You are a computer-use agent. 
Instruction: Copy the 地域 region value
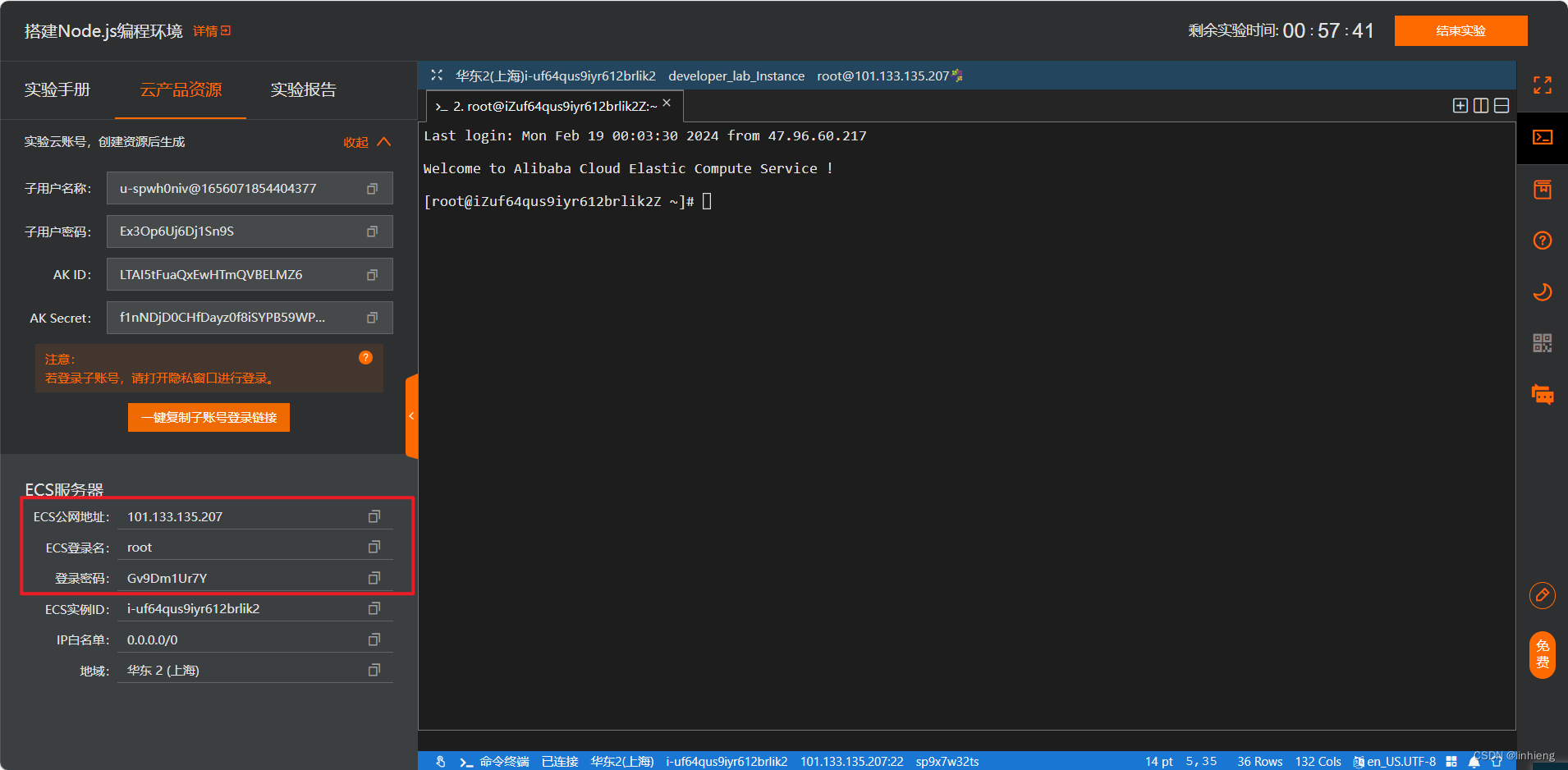pyautogui.click(x=374, y=670)
